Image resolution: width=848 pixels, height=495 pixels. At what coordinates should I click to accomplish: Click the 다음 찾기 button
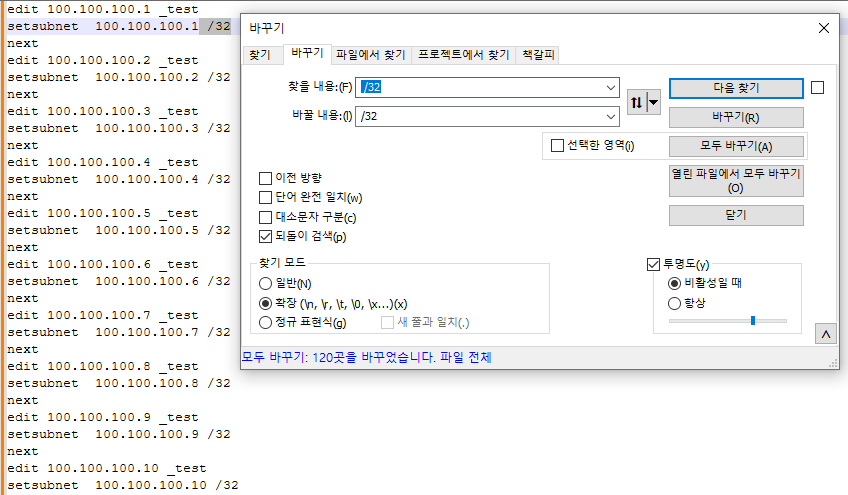coord(736,88)
